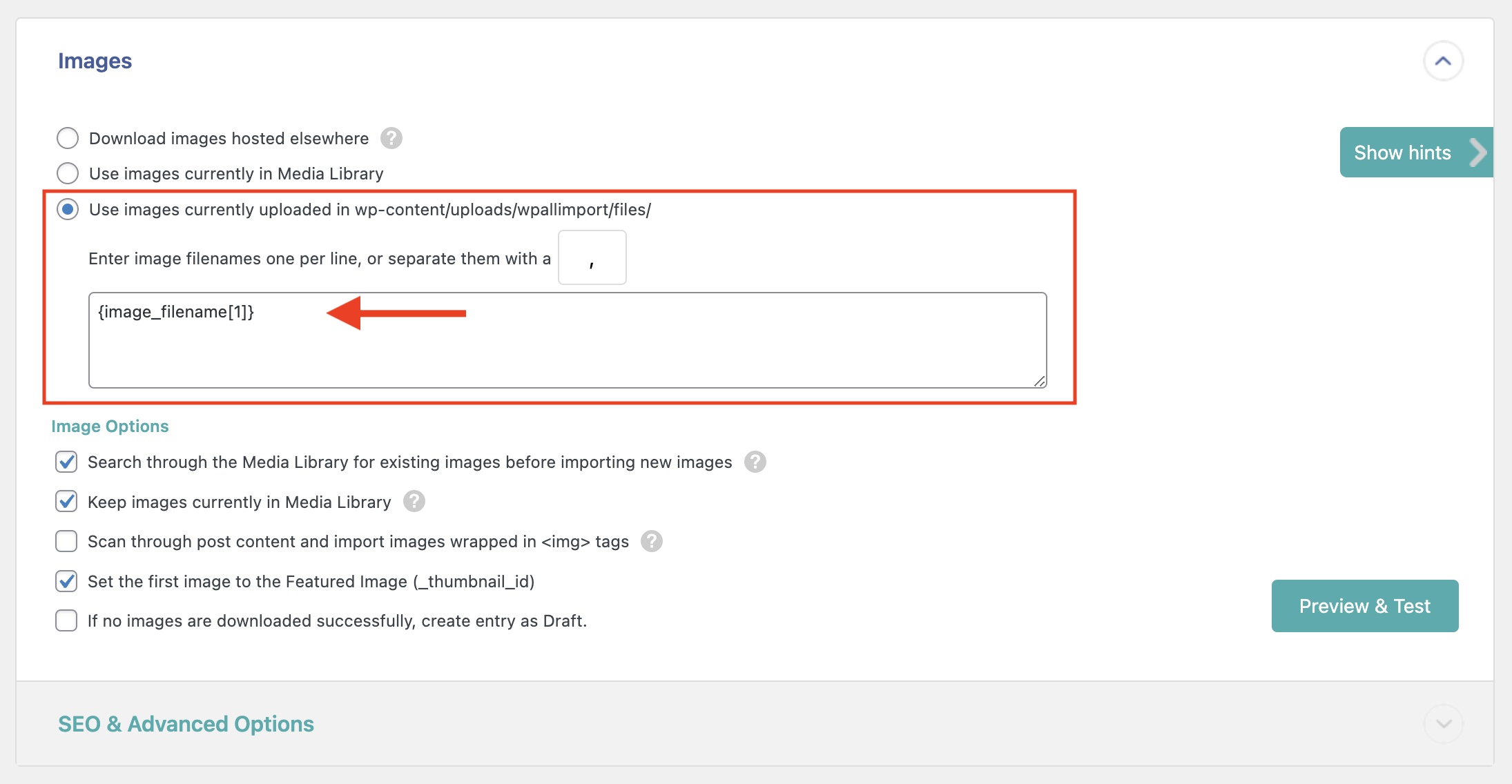1512x784 pixels.
Task: Click the arrow icon on Show hints
Action: click(x=1477, y=153)
